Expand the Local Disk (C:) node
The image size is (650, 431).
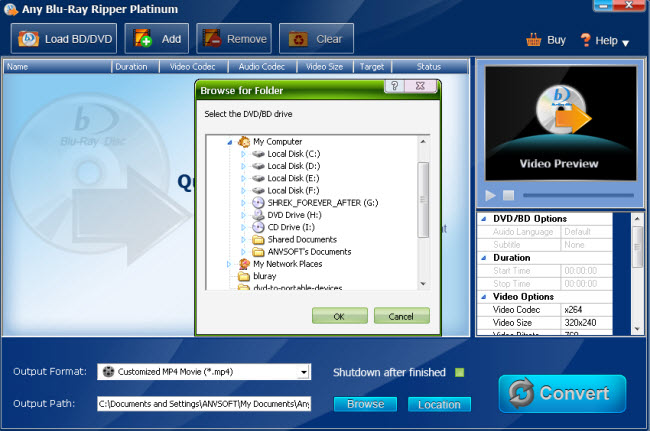243,154
